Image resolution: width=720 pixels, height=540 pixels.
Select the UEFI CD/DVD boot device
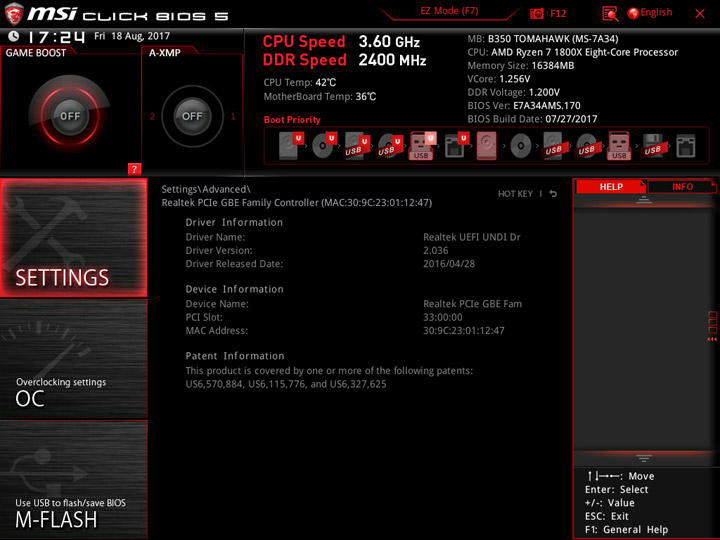(x=324, y=146)
